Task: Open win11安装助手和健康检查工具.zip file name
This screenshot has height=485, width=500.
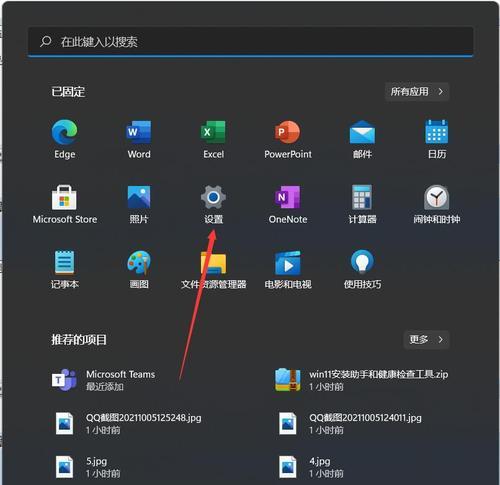Action: point(378,374)
